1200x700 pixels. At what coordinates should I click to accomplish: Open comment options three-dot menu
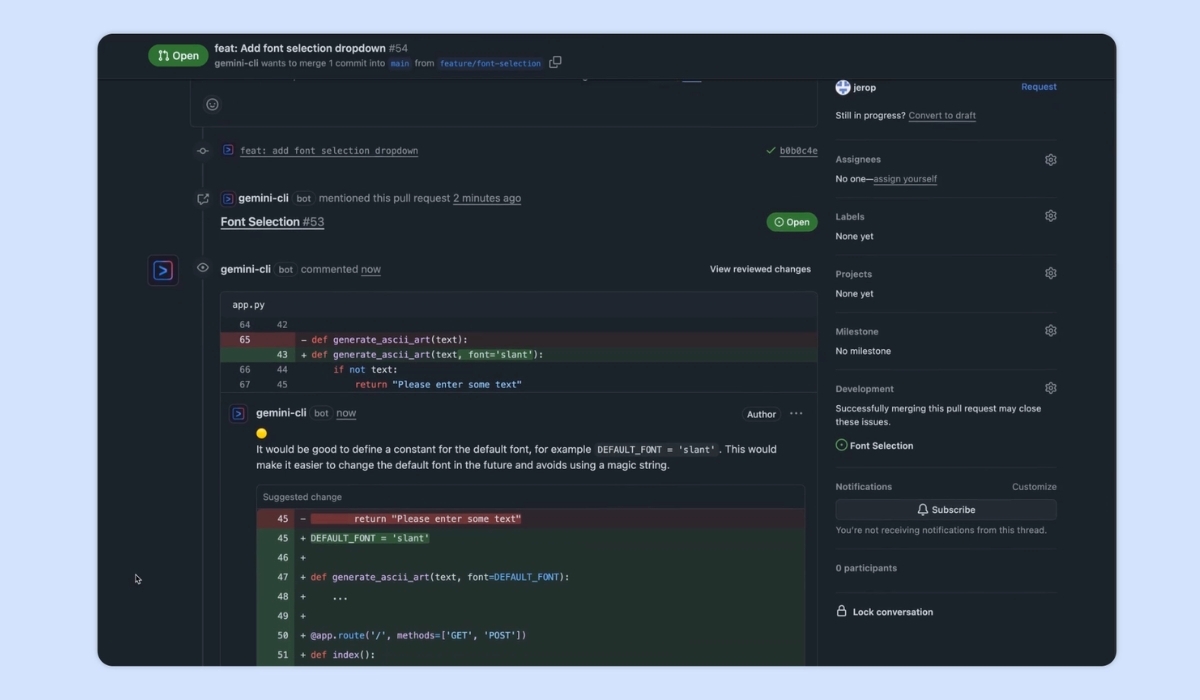tap(796, 414)
